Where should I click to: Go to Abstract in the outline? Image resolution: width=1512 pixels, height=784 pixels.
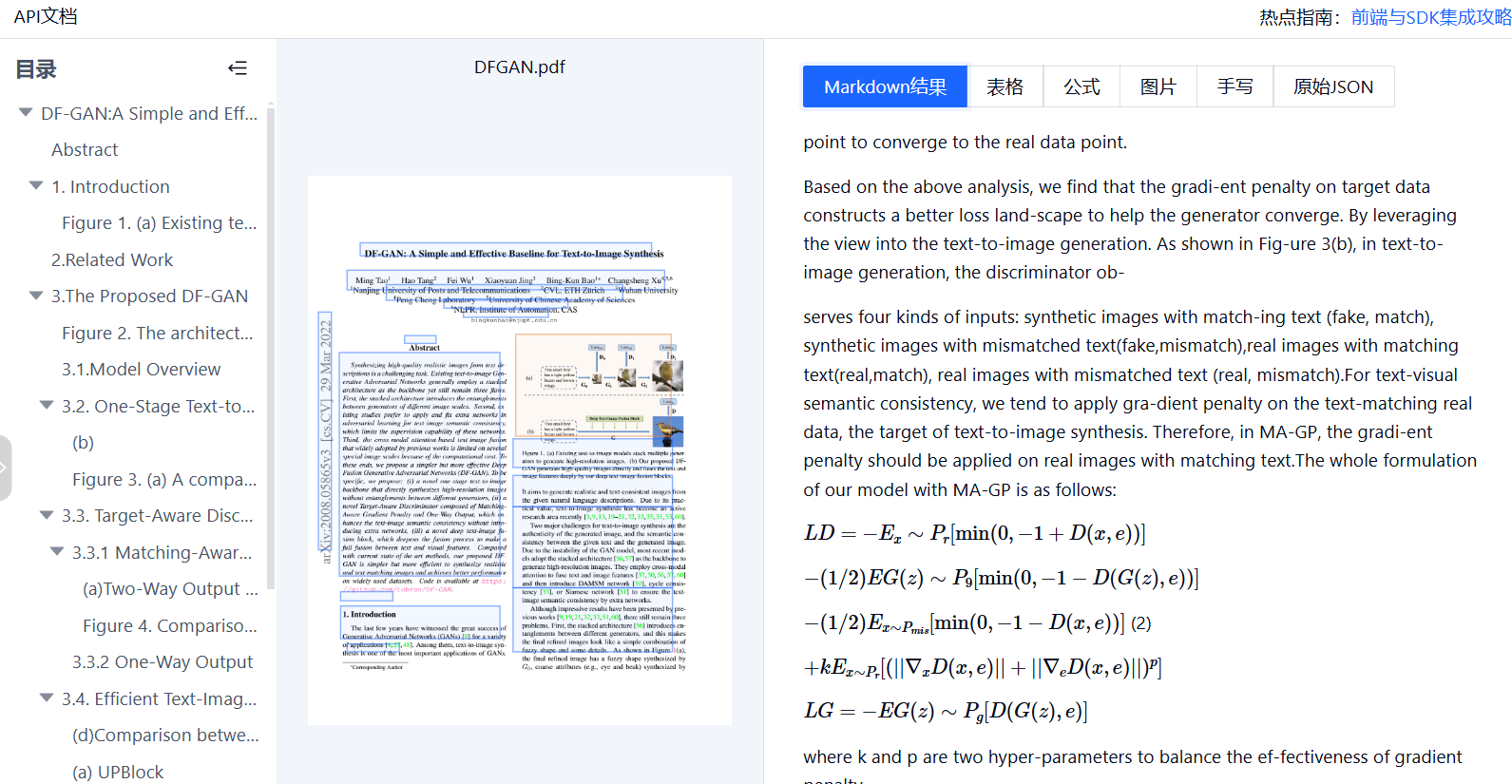(x=85, y=150)
